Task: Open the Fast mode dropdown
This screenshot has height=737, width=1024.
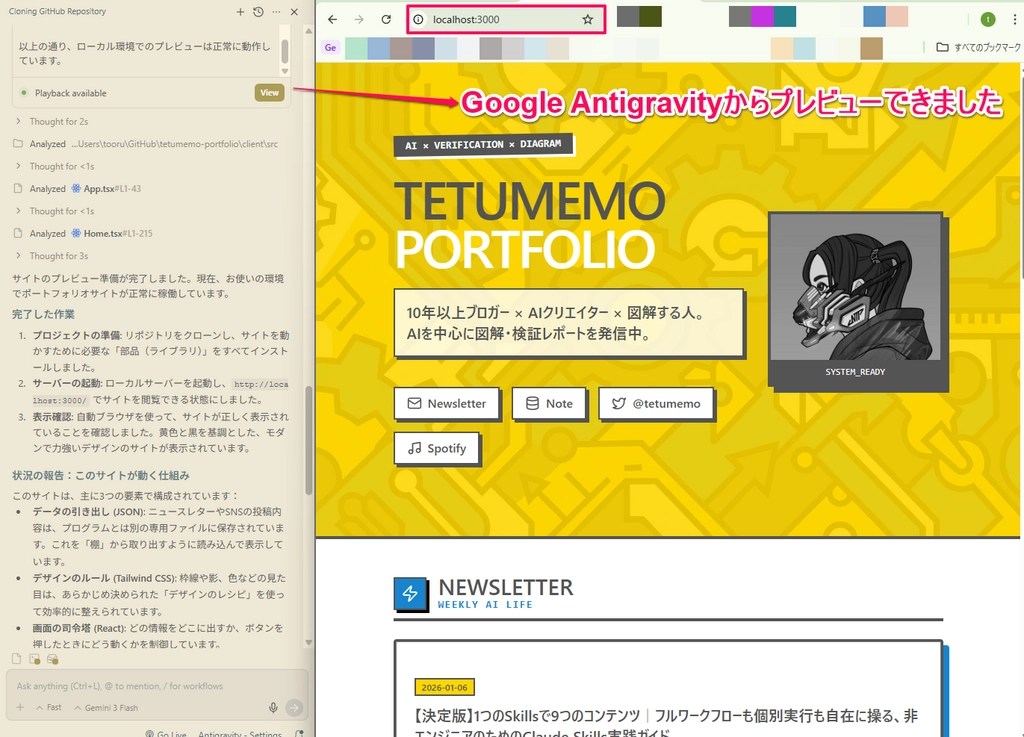Action: point(49,708)
